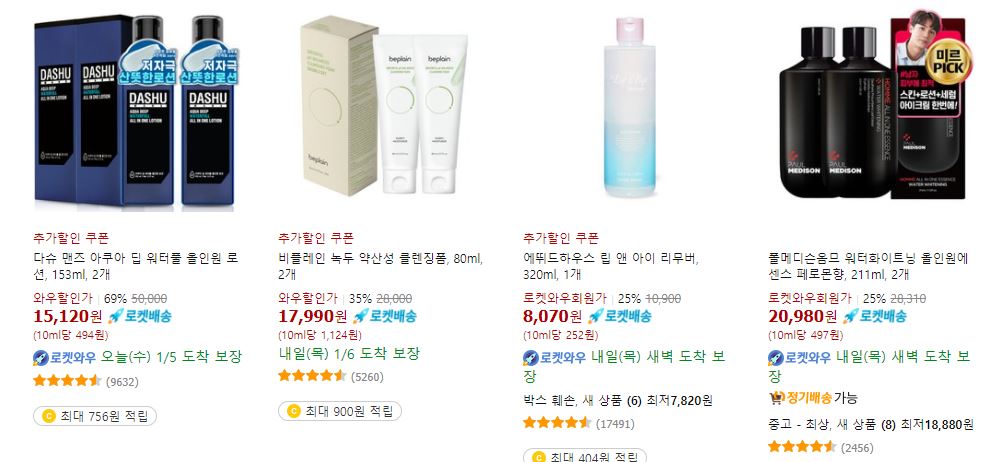Click the 최대 900원 적립 reward badge
998x462 pixels.
point(340,411)
